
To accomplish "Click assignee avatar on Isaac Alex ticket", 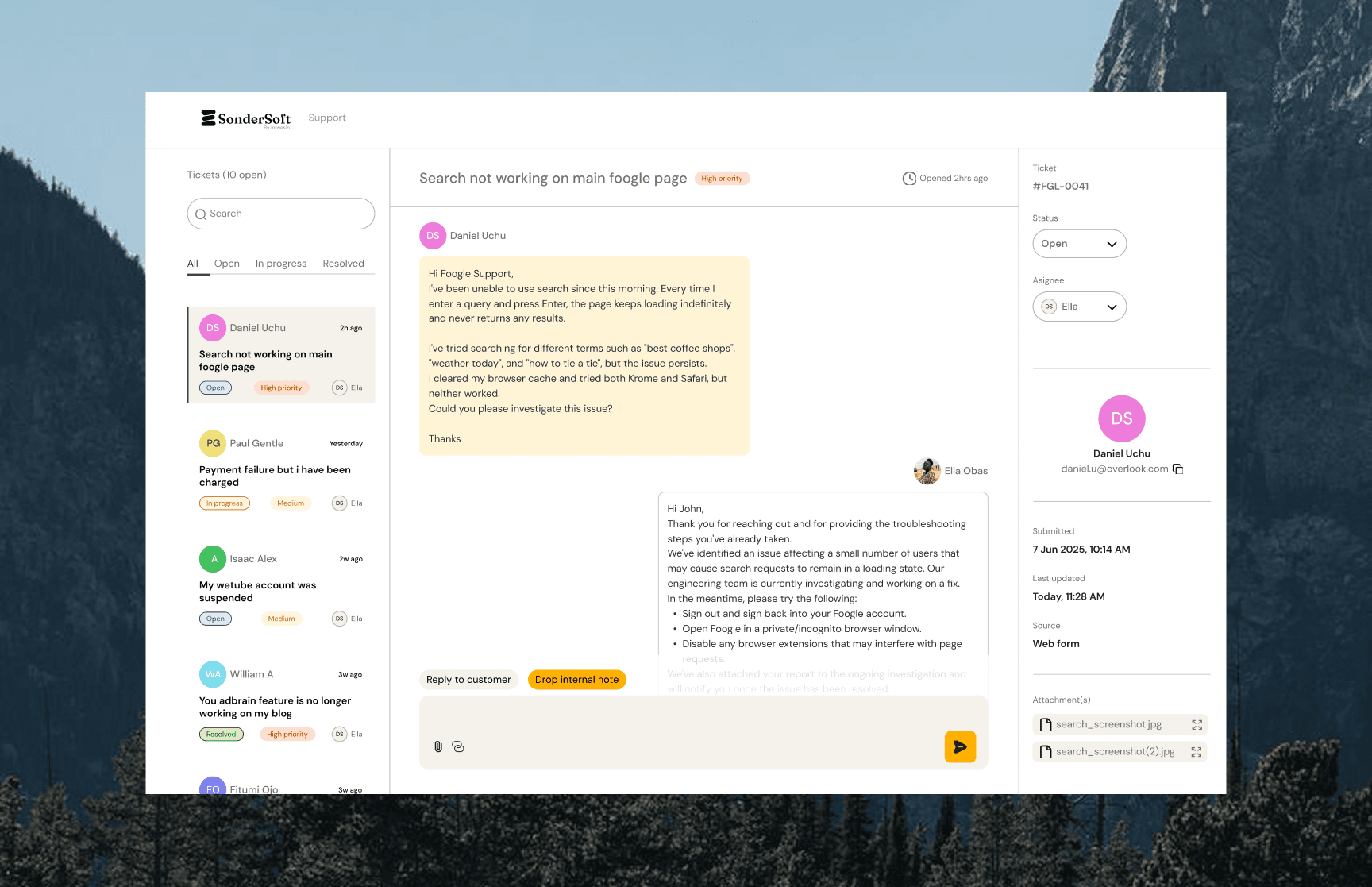I will pyautogui.click(x=340, y=619).
